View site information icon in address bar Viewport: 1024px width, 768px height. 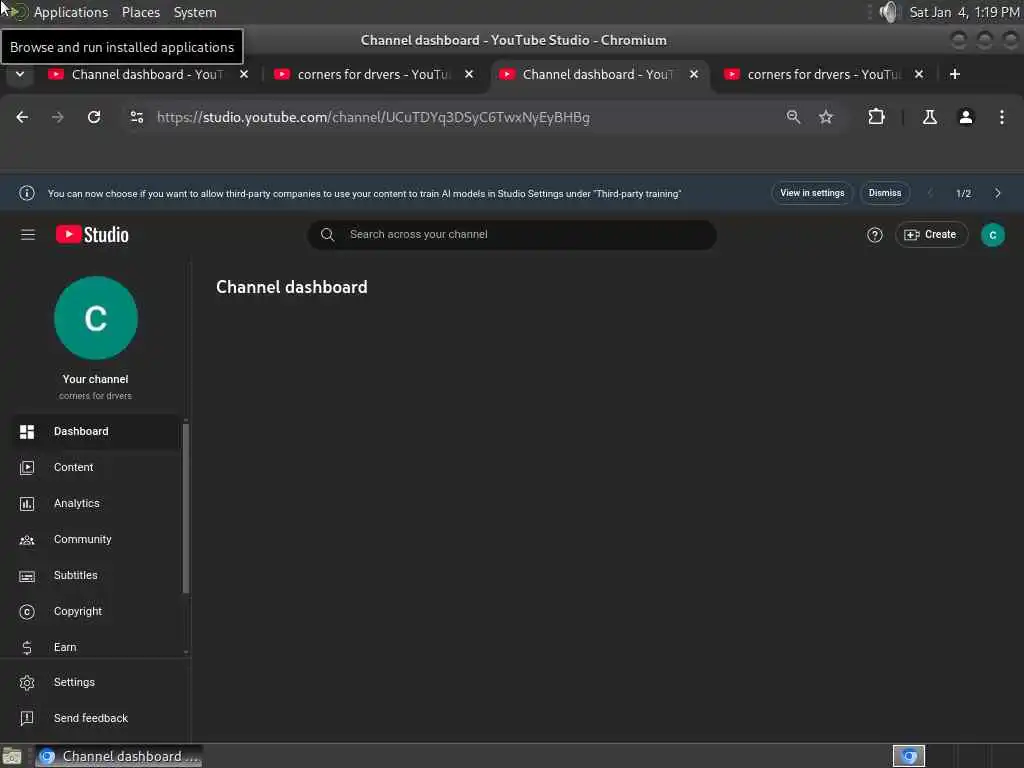[x=136, y=118]
